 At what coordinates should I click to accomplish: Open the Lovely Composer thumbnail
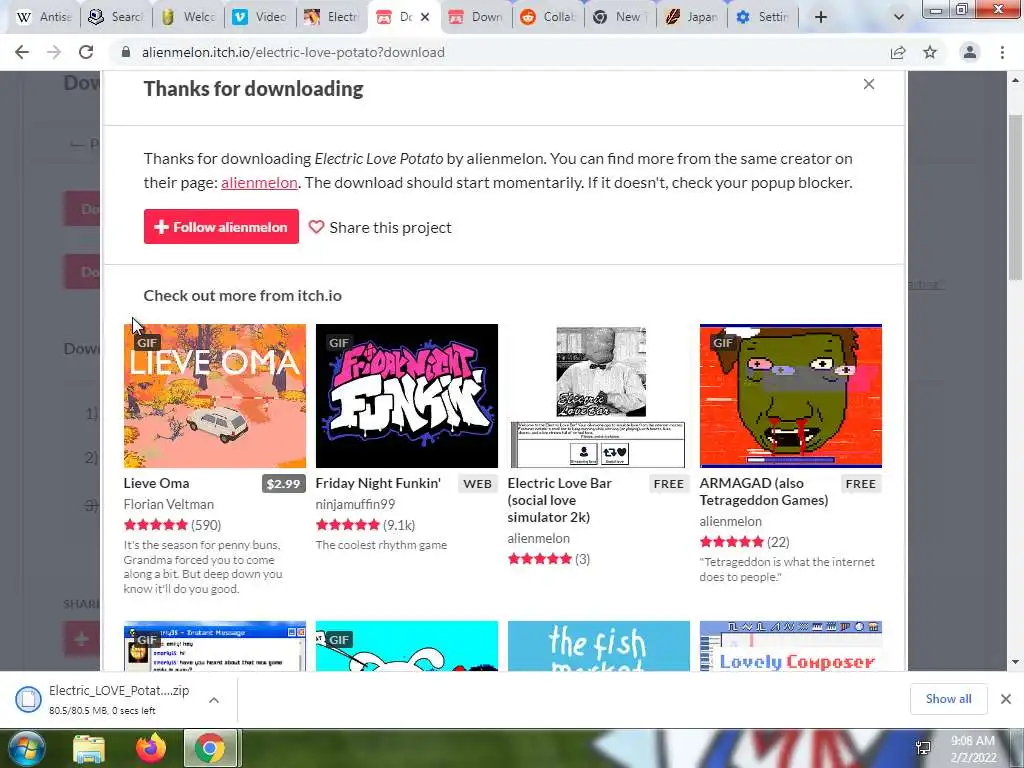(791, 646)
